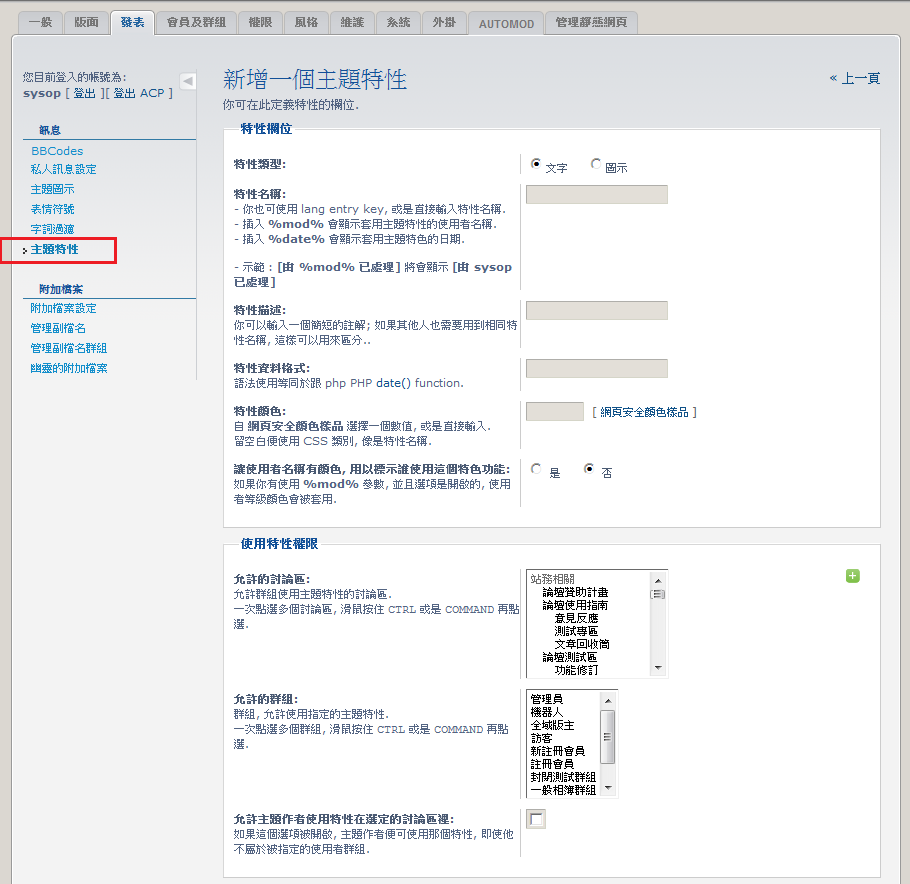Click down arrow of 允許的群組 list scrollbar
The width and height of the screenshot is (910, 884).
(x=608, y=788)
